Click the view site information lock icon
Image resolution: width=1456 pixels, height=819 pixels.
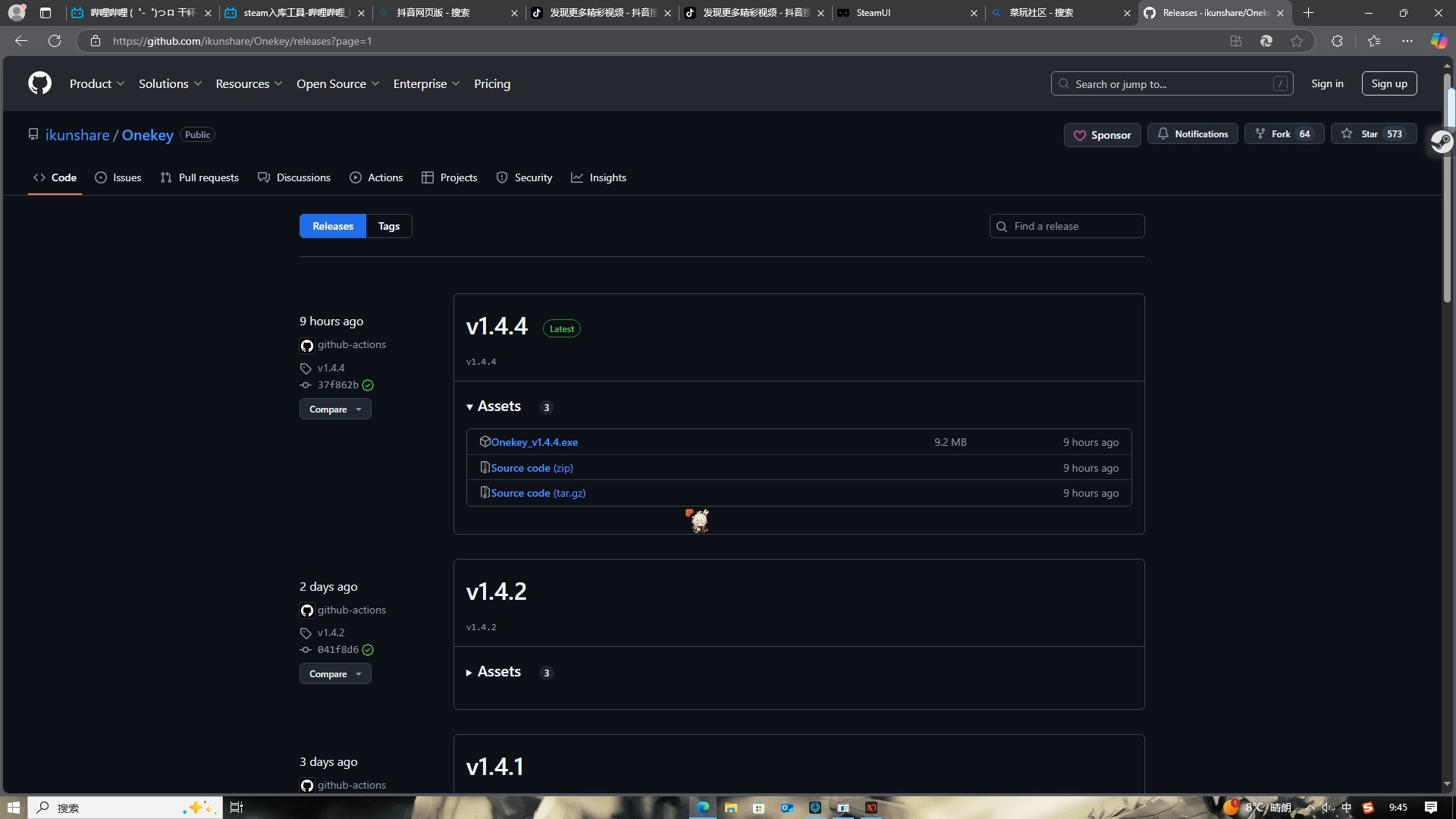coord(96,41)
